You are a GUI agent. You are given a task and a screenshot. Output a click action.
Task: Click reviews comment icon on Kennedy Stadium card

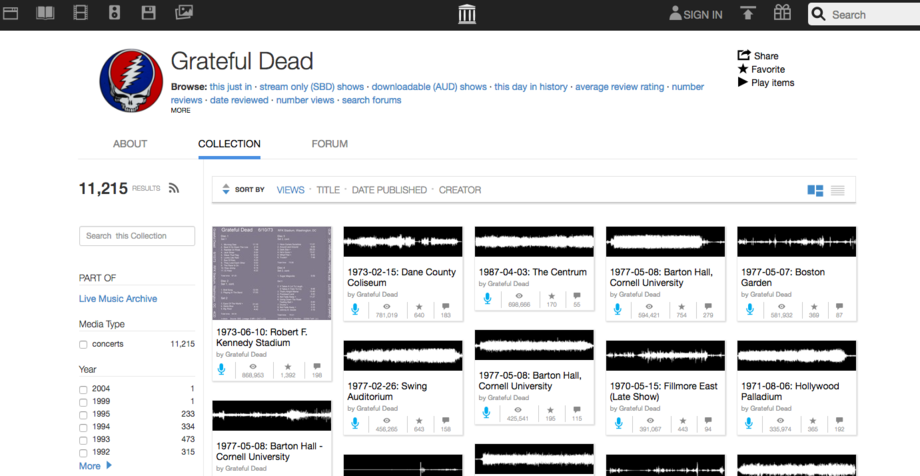[x=317, y=367]
